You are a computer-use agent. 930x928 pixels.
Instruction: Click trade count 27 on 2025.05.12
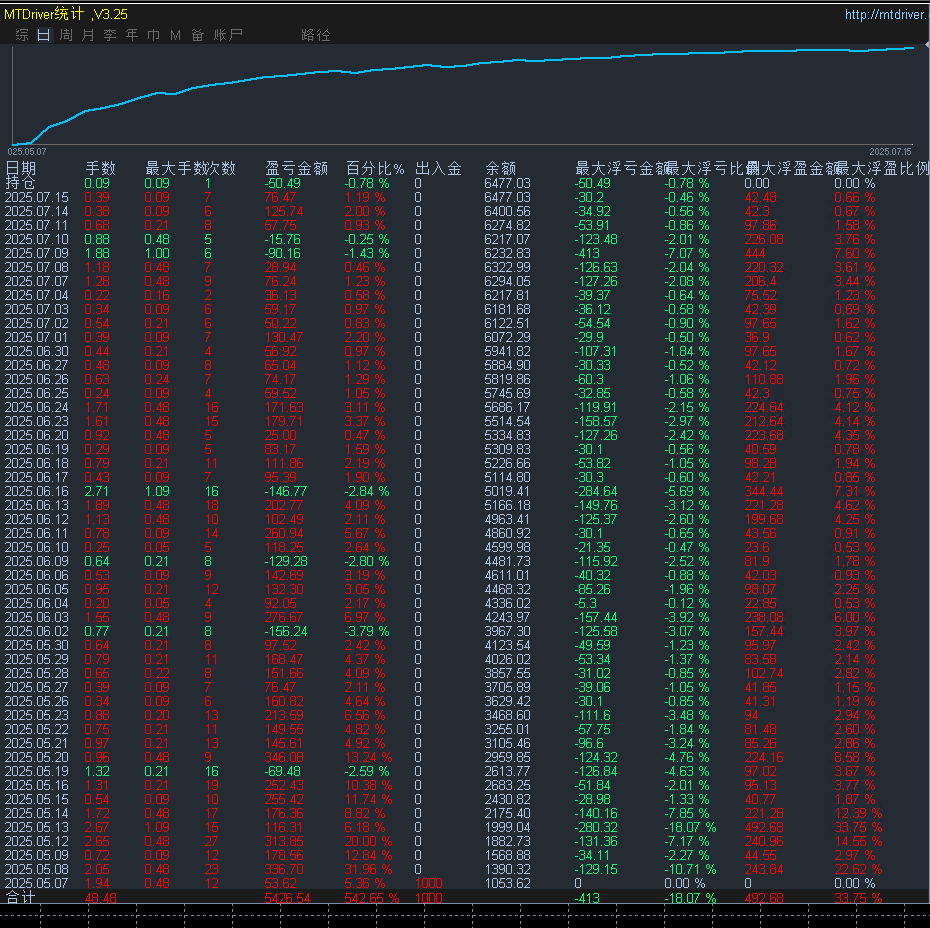(211, 841)
